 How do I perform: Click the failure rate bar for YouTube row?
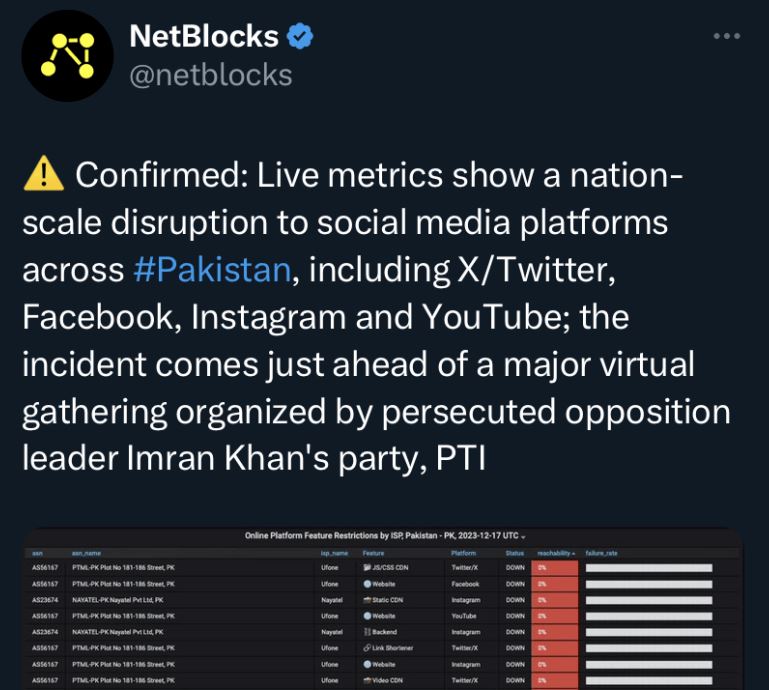(649, 616)
